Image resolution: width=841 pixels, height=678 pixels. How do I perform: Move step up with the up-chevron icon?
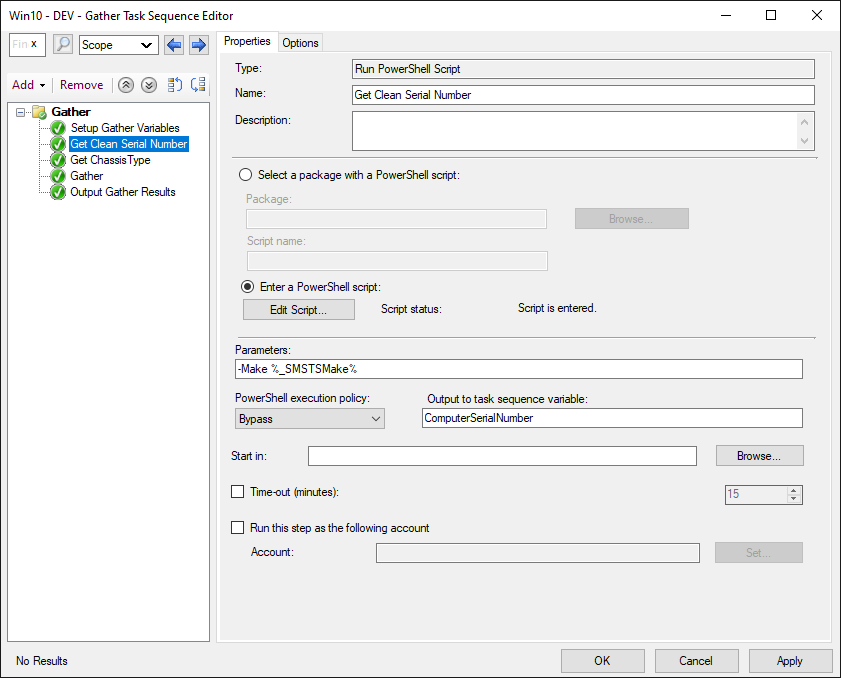pyautogui.click(x=126, y=85)
